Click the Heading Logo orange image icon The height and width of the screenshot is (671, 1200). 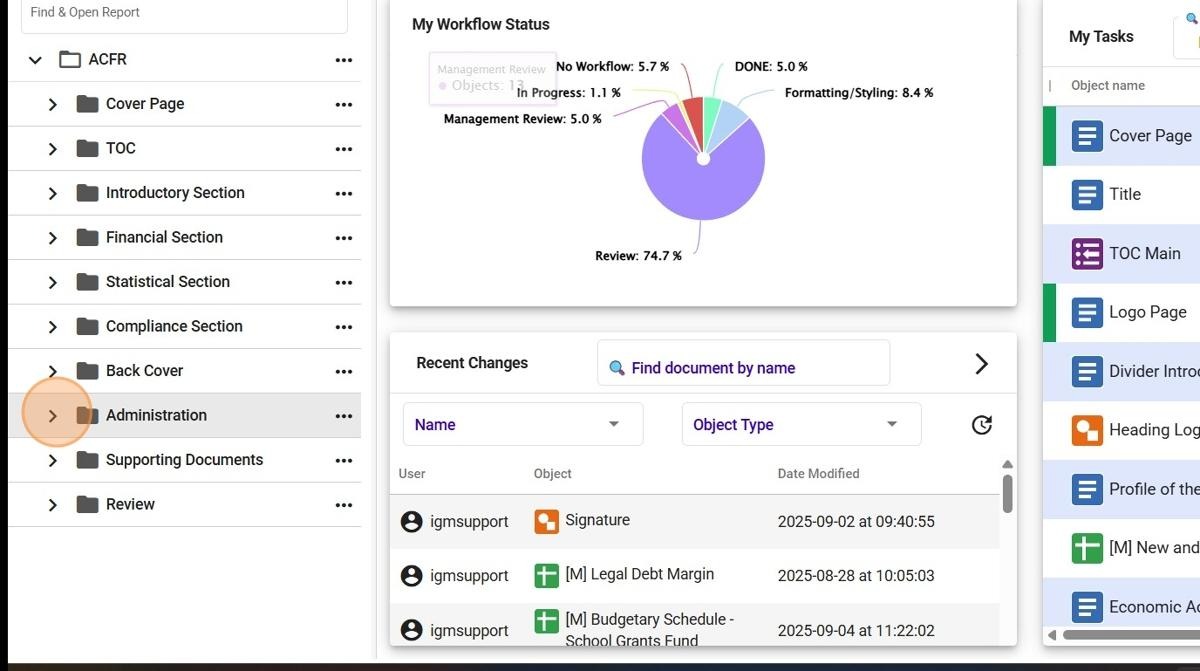tap(1087, 430)
